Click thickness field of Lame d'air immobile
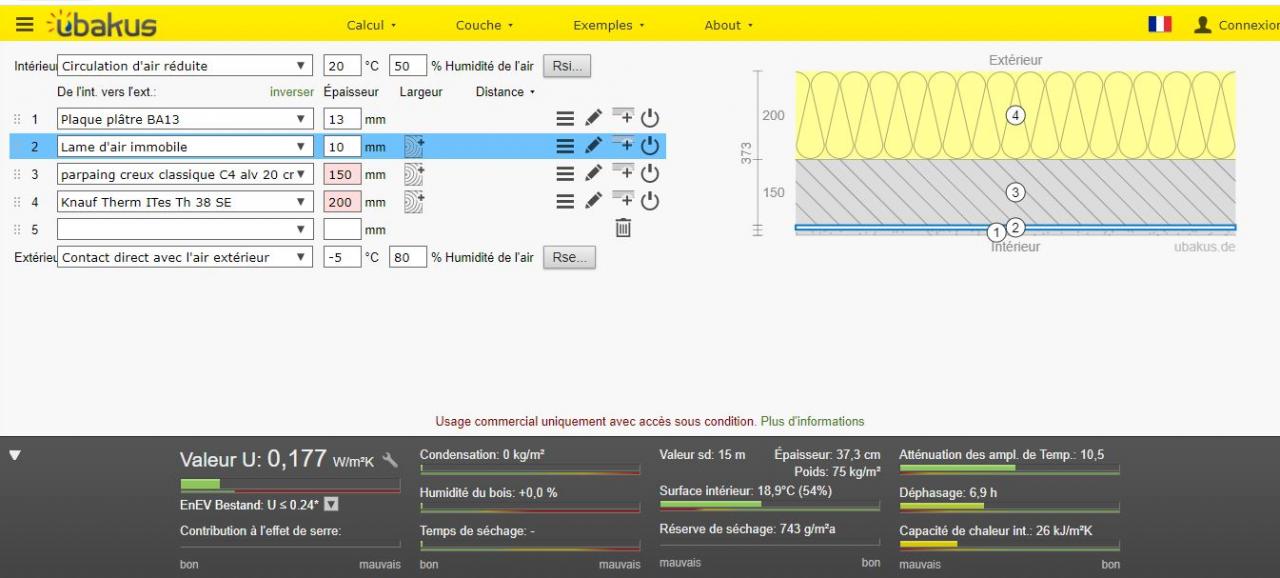The height and width of the screenshot is (578, 1280). 341,147
